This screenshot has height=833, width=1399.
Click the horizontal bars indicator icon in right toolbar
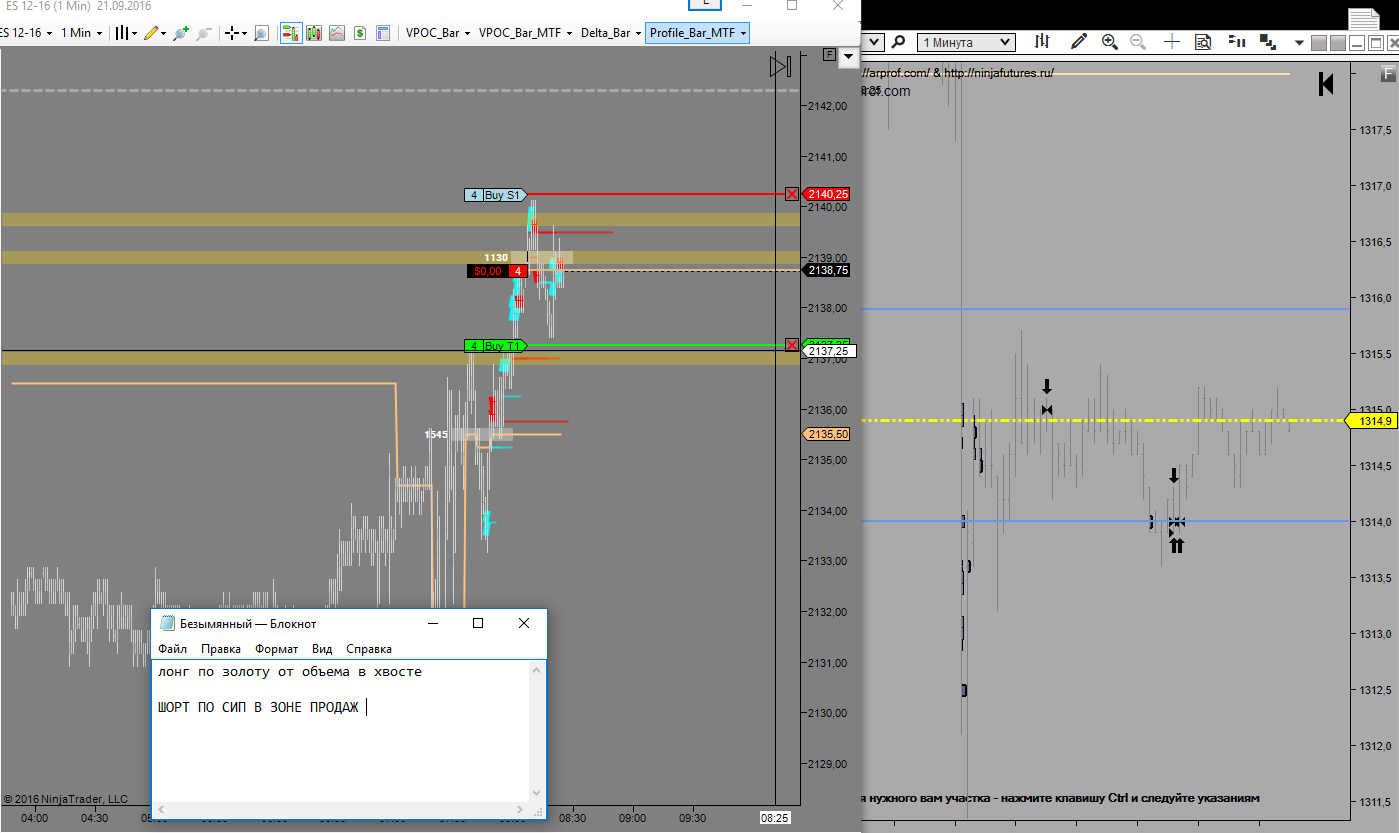click(1237, 42)
